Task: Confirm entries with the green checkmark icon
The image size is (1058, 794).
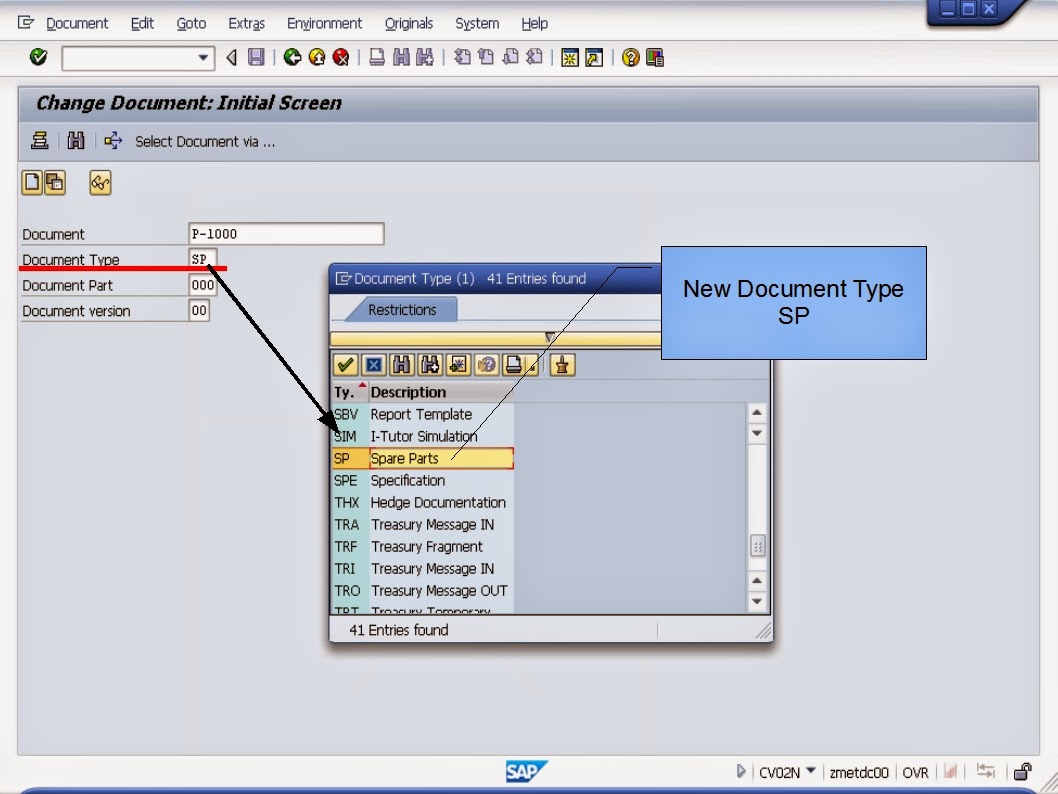Action: click(345, 365)
